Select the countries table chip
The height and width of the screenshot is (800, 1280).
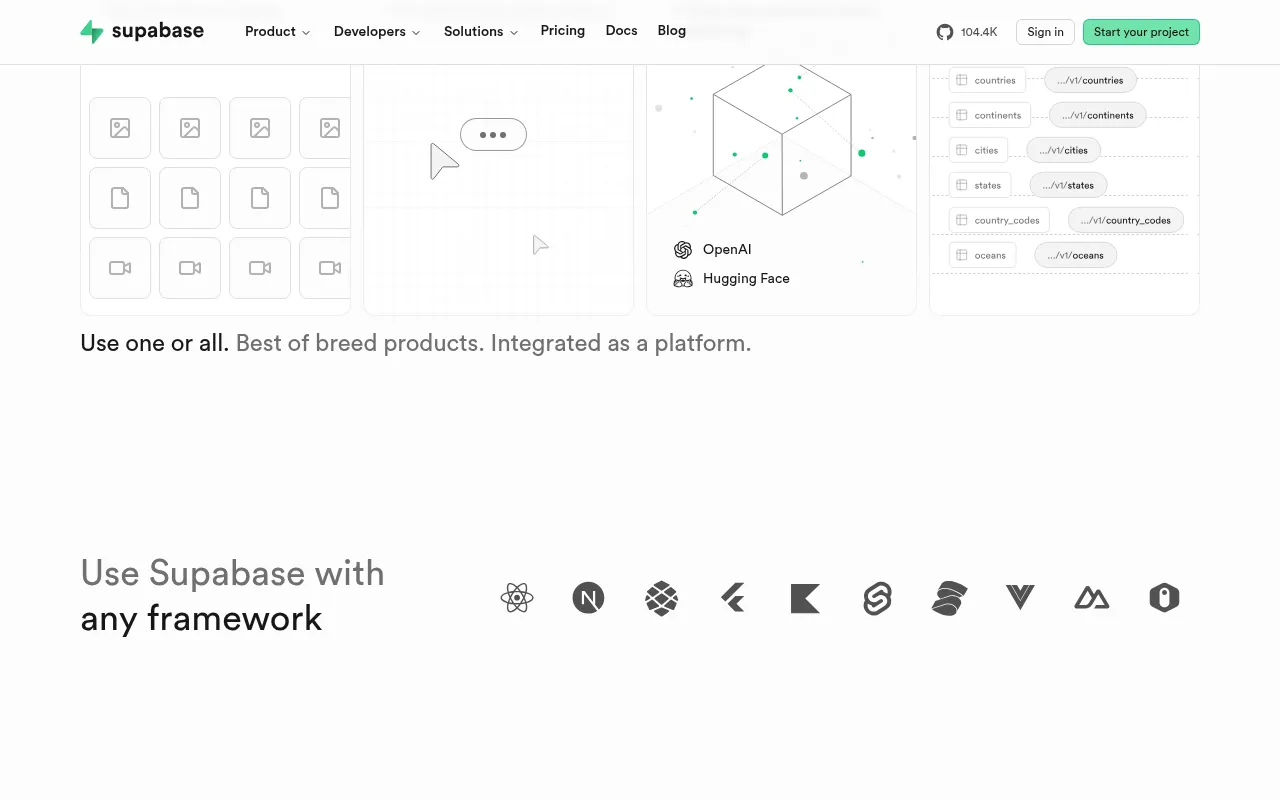point(988,80)
